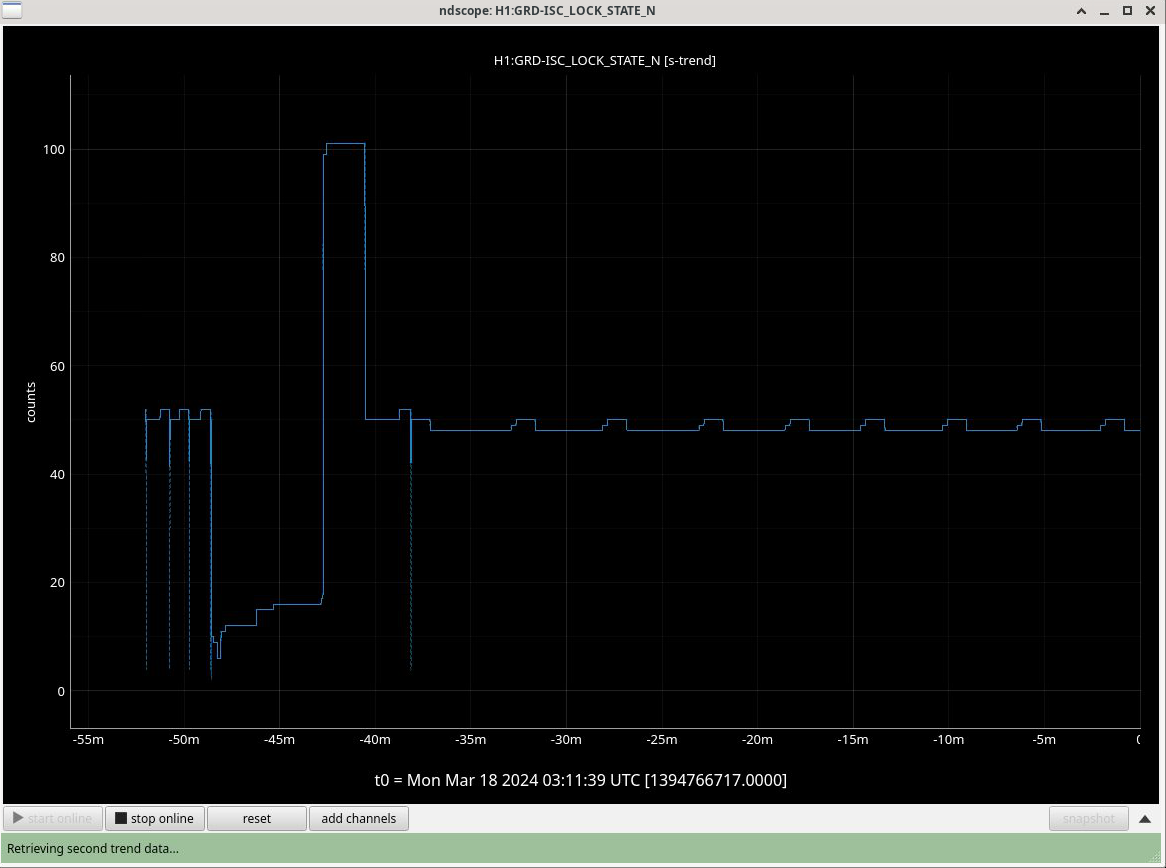Click the 0 tick on y-axis

click(x=61, y=691)
